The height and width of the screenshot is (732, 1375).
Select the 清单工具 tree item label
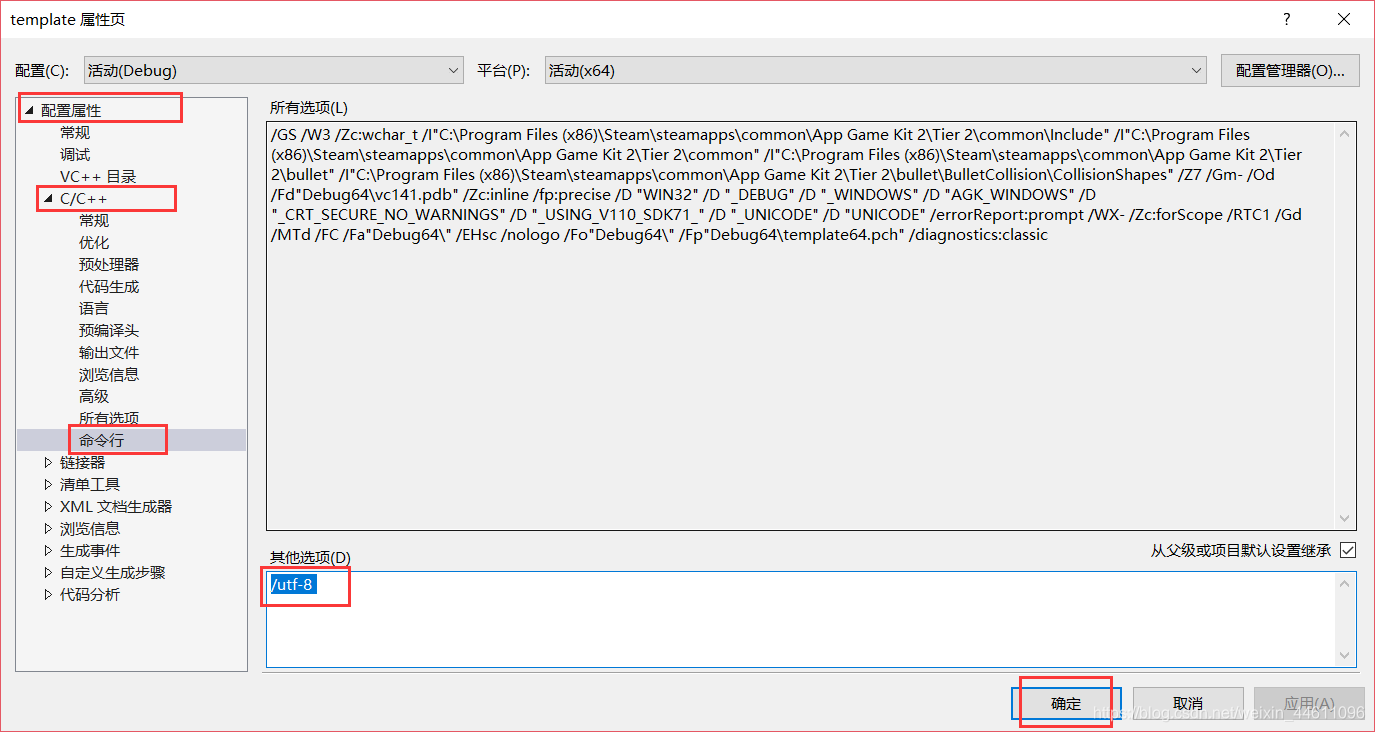90,485
